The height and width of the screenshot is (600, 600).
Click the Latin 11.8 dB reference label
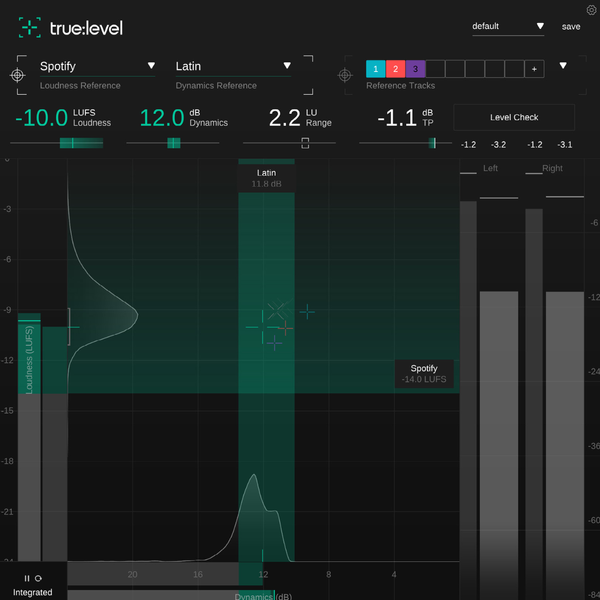coord(265,178)
